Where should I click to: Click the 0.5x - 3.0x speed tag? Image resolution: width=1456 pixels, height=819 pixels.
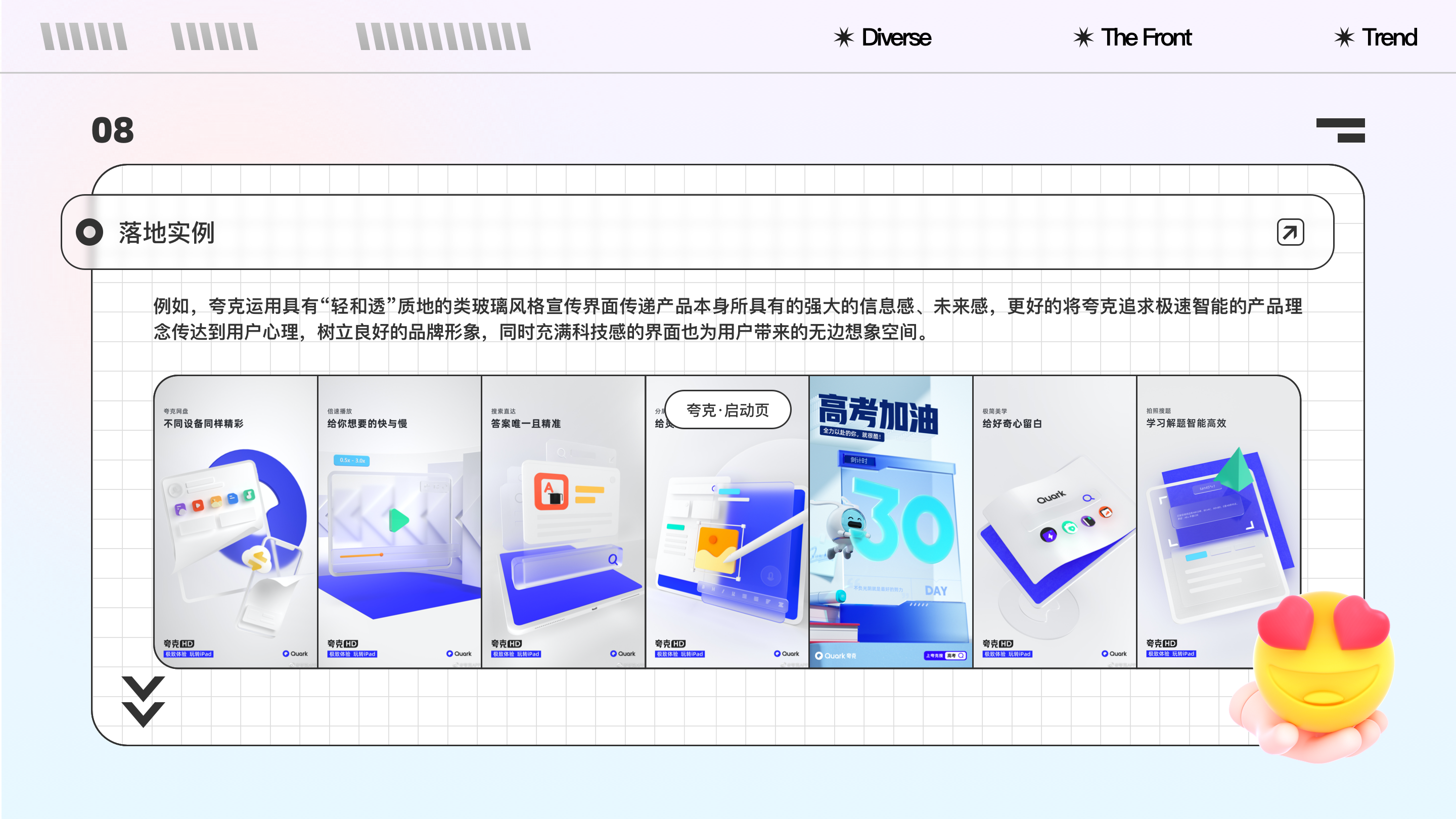coord(351,460)
